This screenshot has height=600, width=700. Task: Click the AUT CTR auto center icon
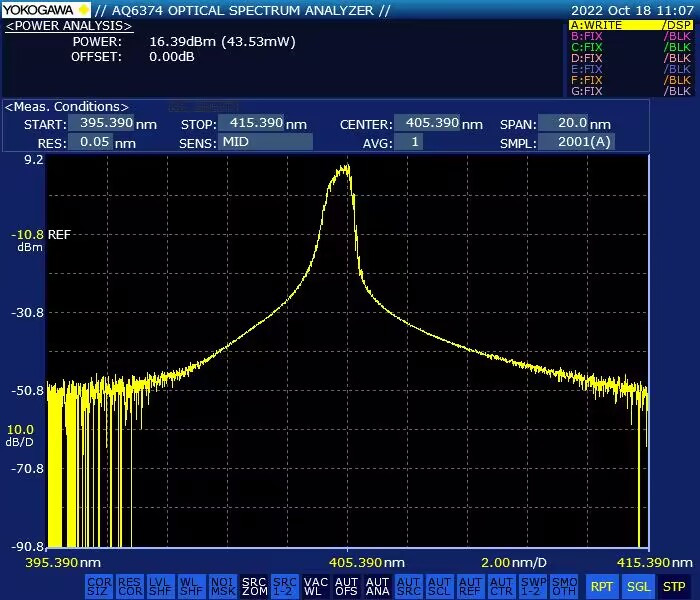click(501, 586)
